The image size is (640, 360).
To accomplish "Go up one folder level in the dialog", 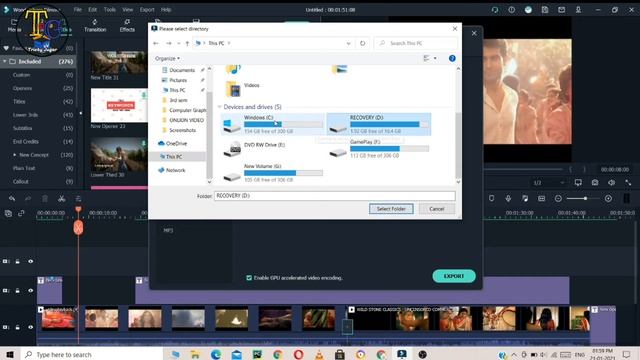I will tap(187, 43).
